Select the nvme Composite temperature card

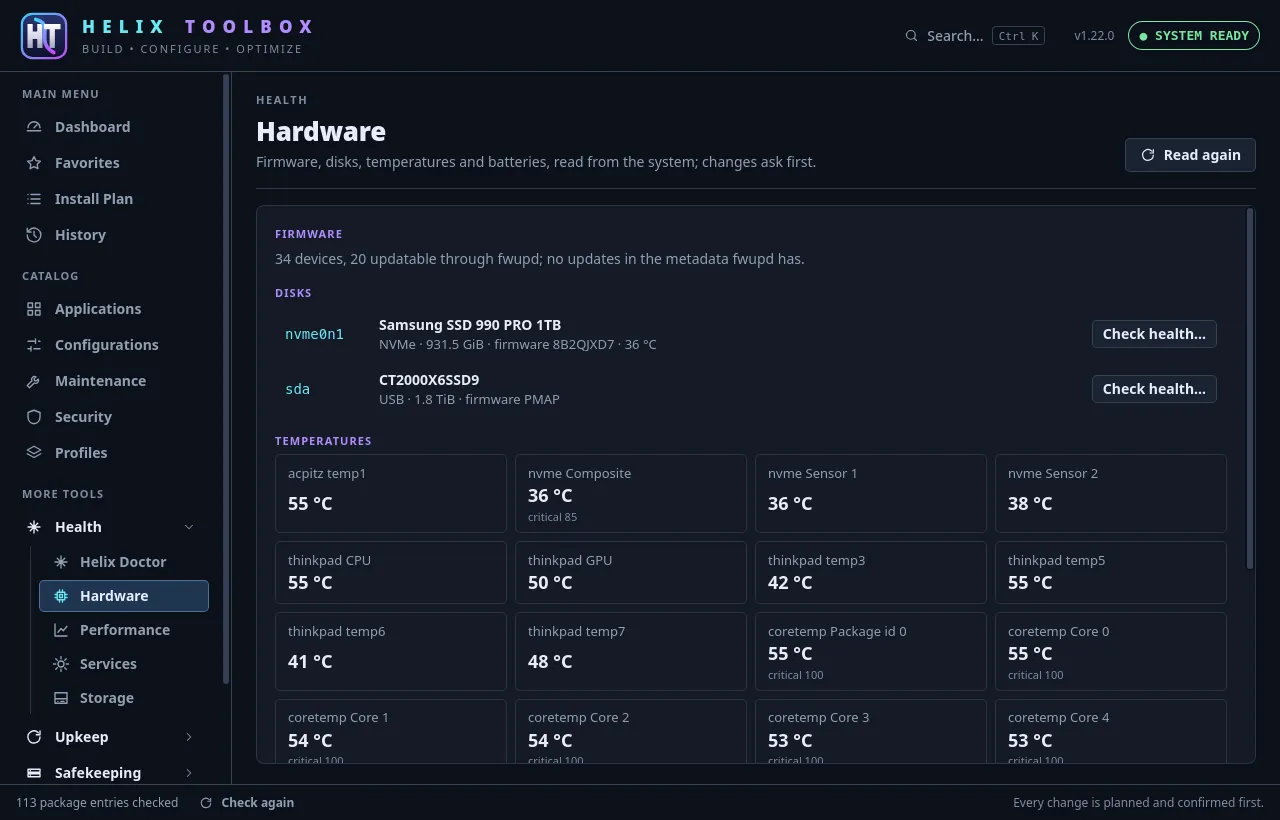click(631, 493)
